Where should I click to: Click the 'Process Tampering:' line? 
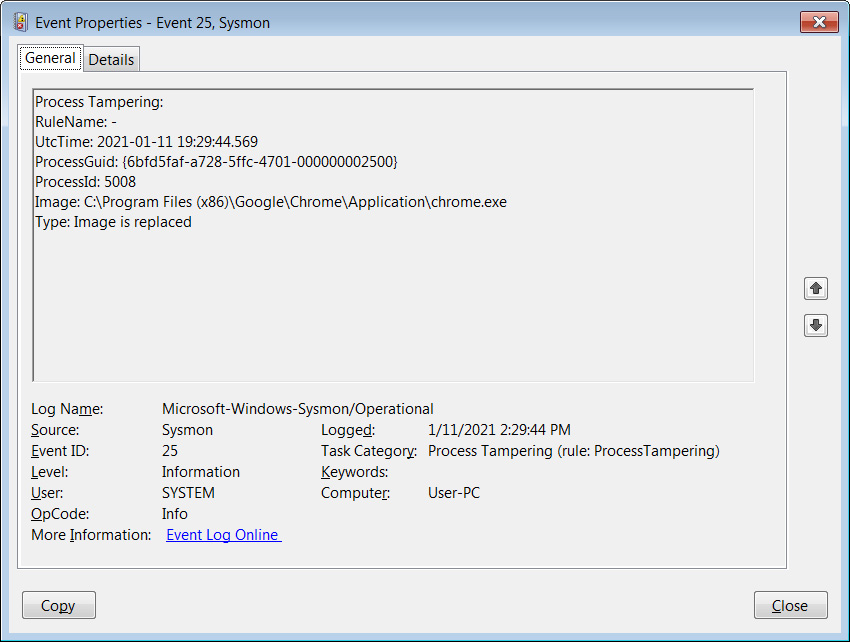coord(99,102)
